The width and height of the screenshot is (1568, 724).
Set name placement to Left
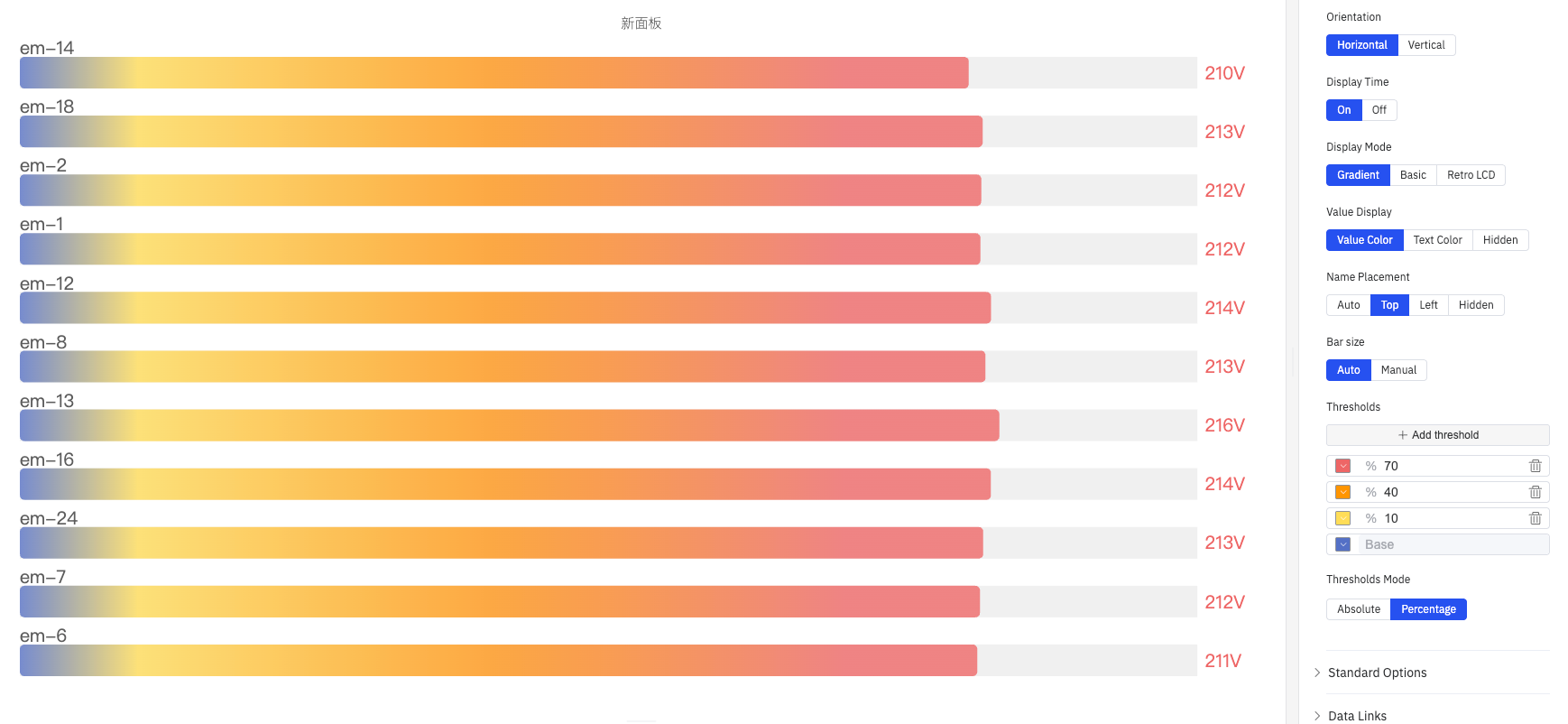point(1428,305)
